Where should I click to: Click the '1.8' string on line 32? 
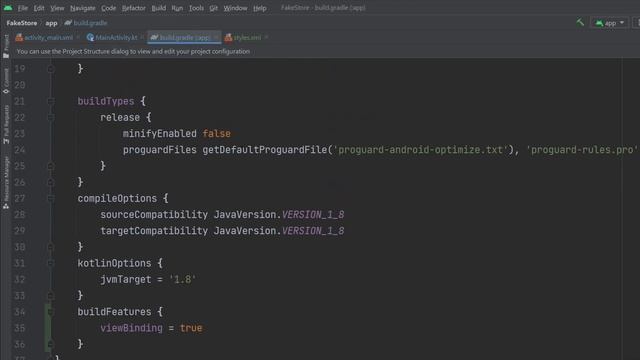point(182,280)
